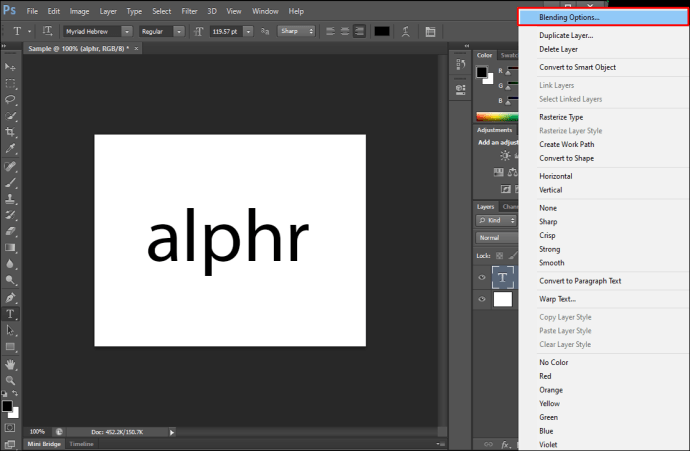Select the Horizontal Type tool in toolbox
This screenshot has height=451, width=690.
(10, 314)
